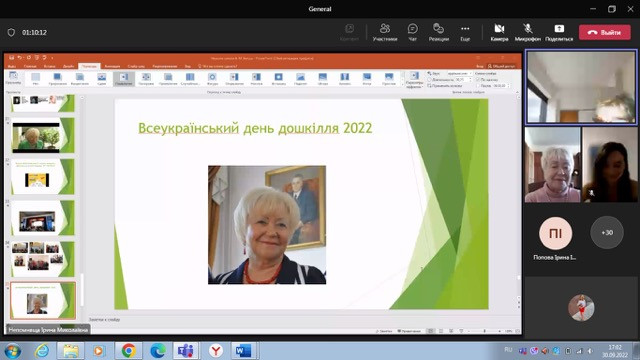
Task: Open the Чат chat panel
Action: tap(413, 32)
